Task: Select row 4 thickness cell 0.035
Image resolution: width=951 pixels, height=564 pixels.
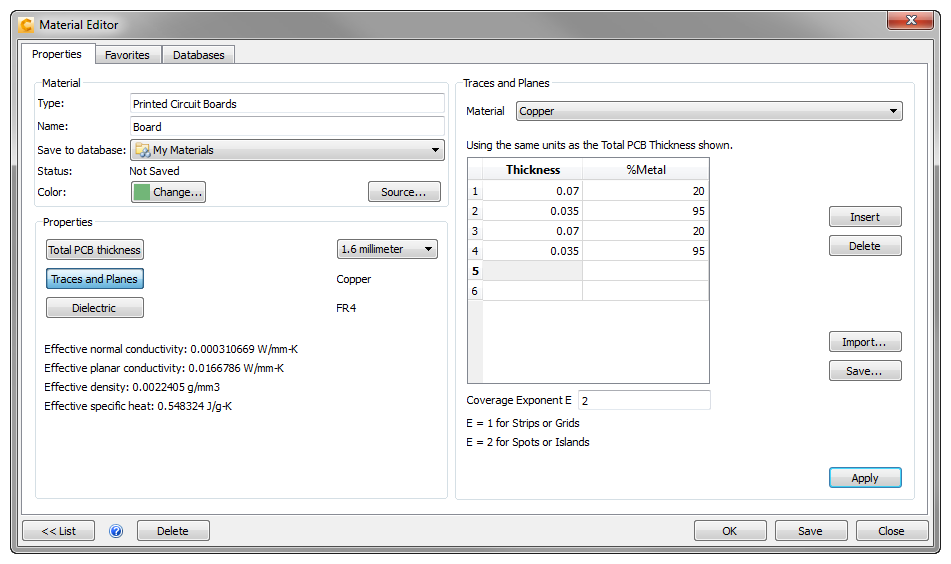Action: pos(533,251)
